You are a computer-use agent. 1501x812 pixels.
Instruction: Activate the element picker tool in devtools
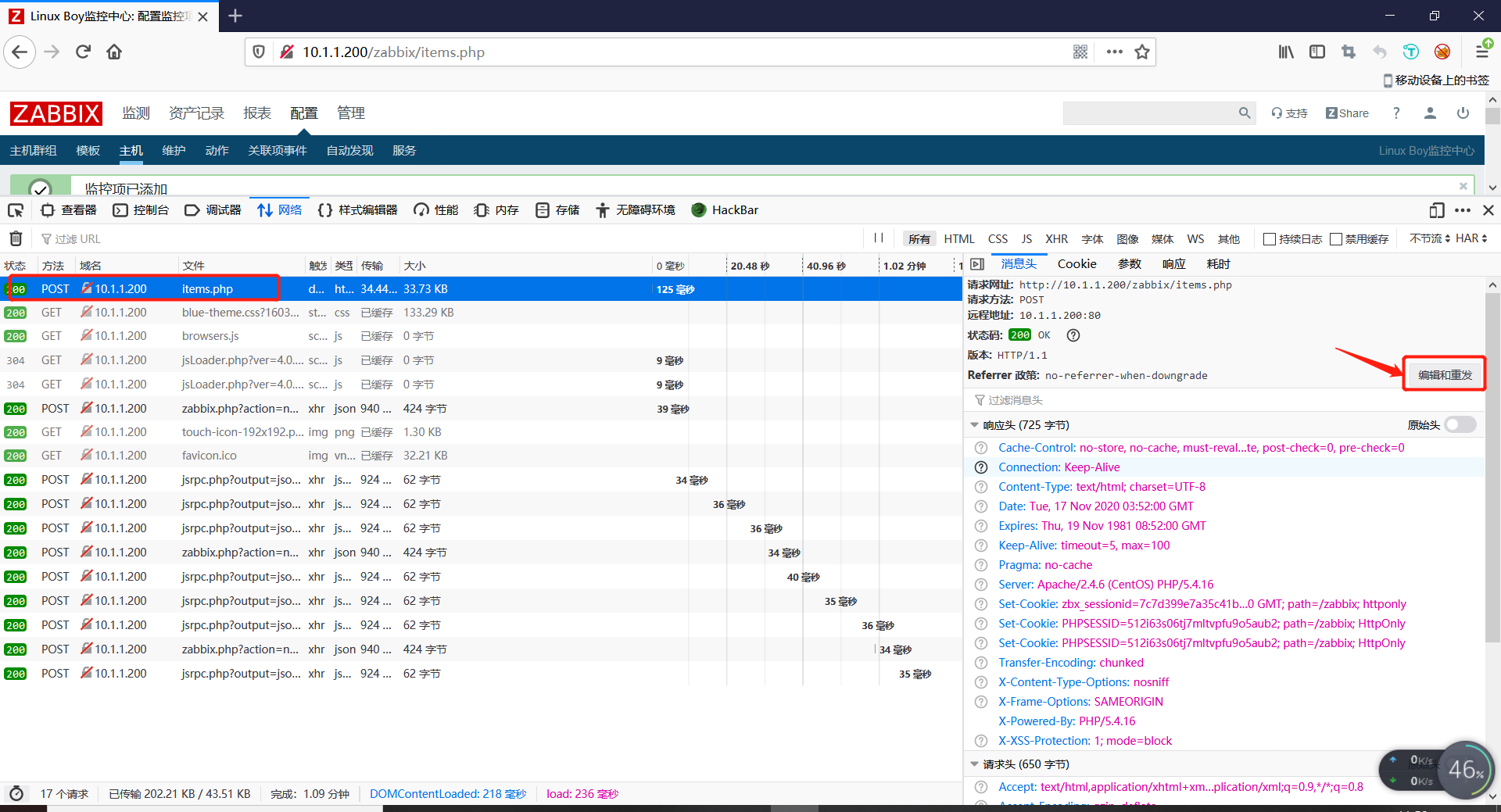click(x=16, y=210)
